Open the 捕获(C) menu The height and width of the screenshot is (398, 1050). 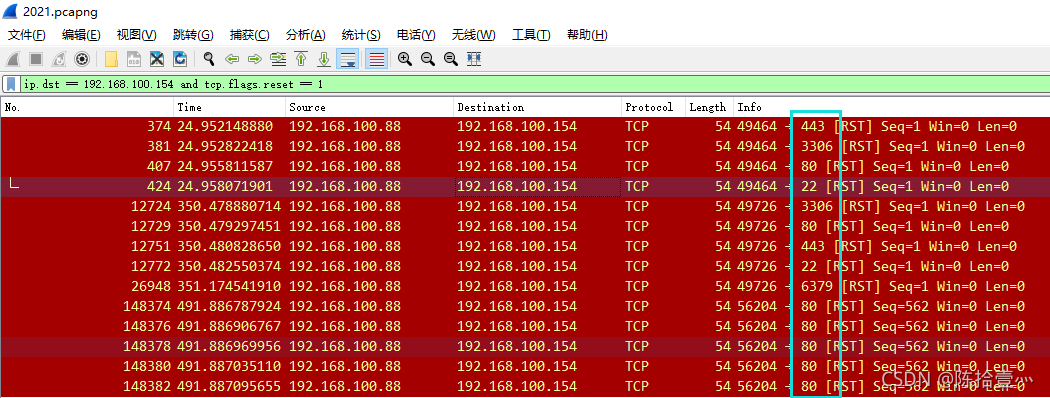[x=250, y=35]
